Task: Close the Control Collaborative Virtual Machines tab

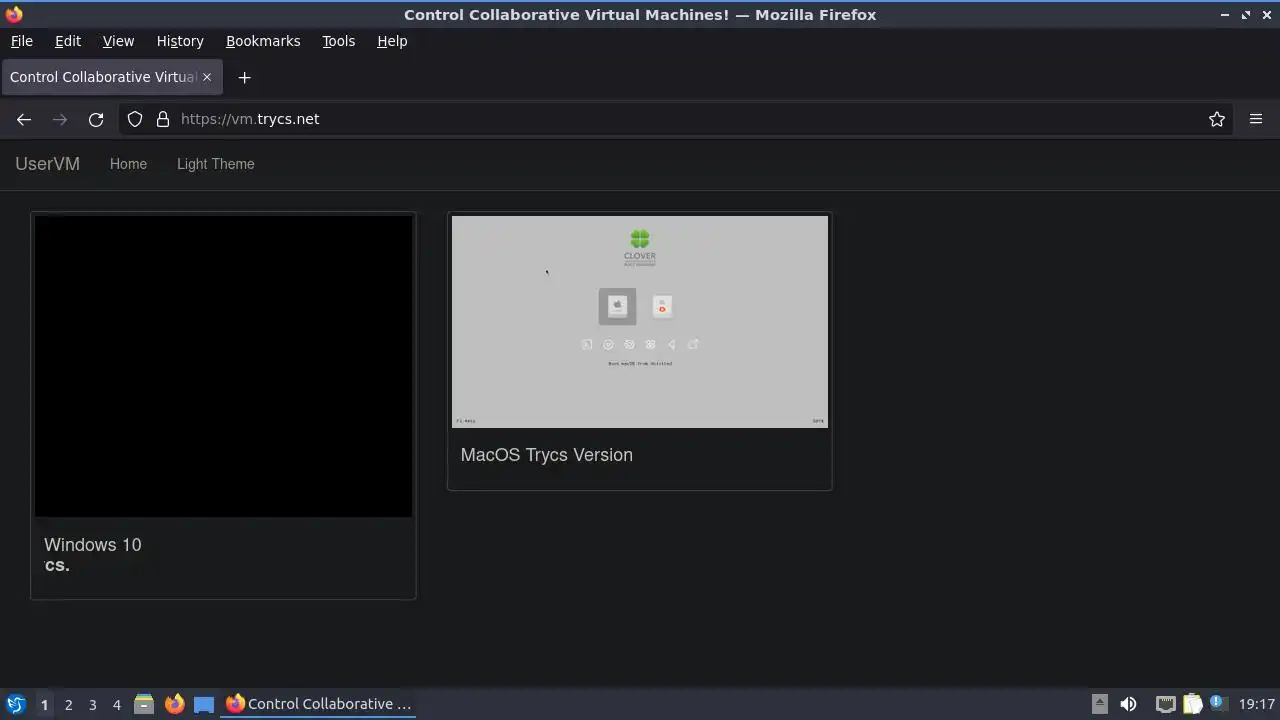Action: [207, 77]
